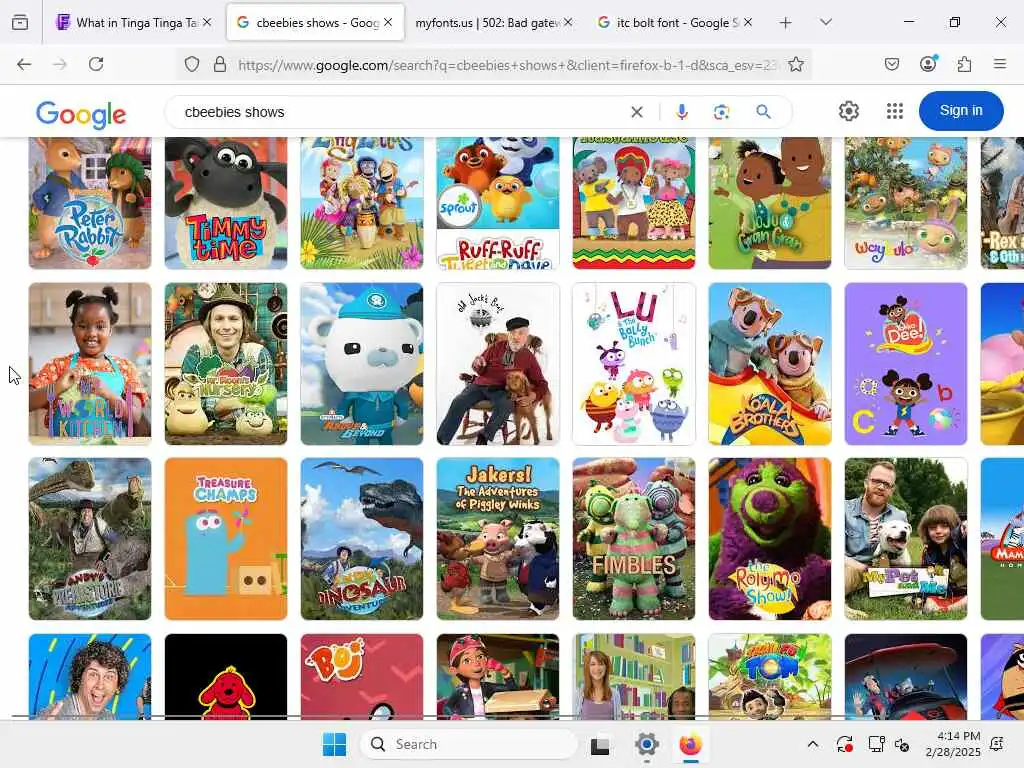Go to the Google logo homepage
Viewport: 1024px width, 768px height.
coord(81,114)
